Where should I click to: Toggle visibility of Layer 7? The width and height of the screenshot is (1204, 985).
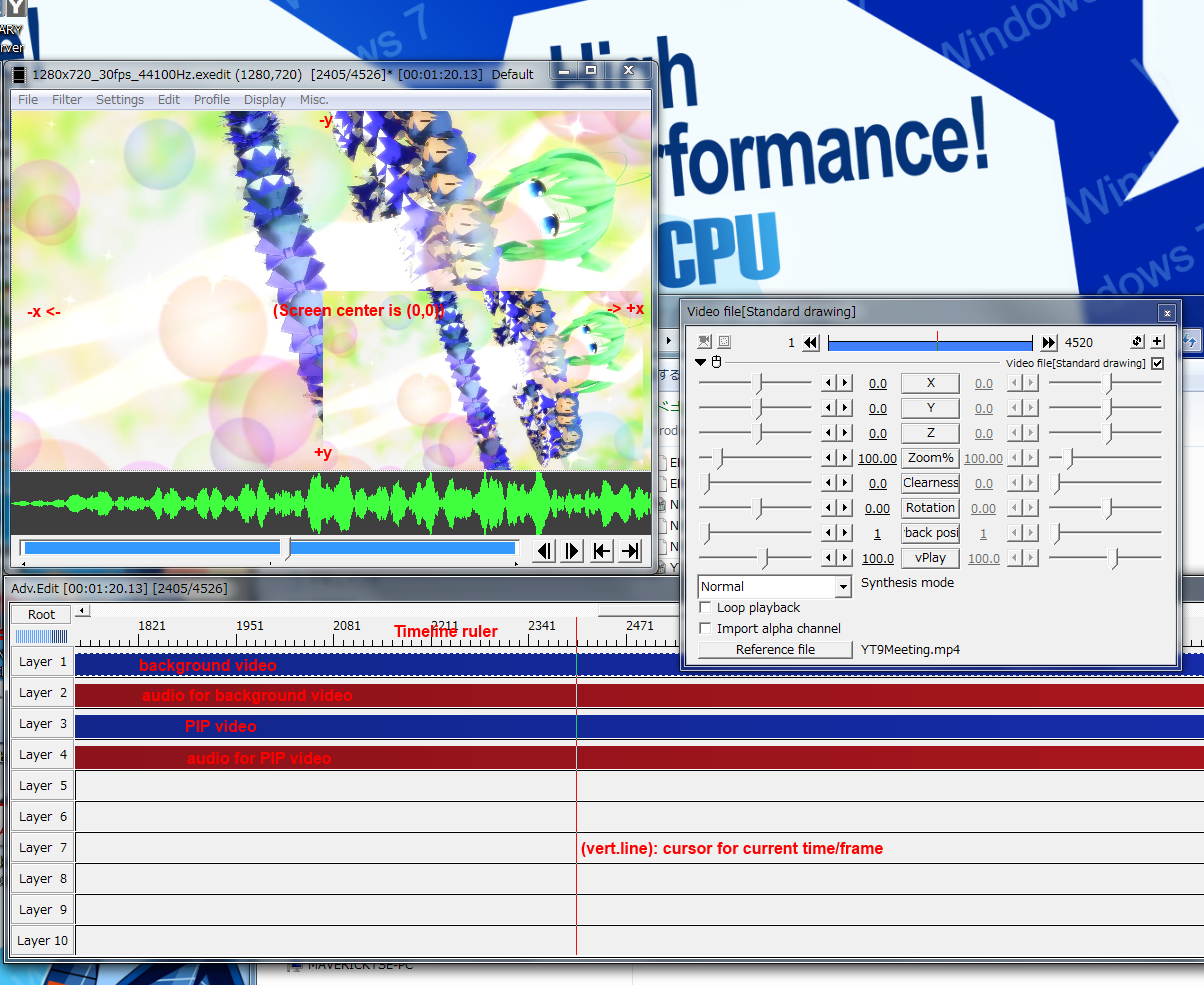(x=42, y=848)
